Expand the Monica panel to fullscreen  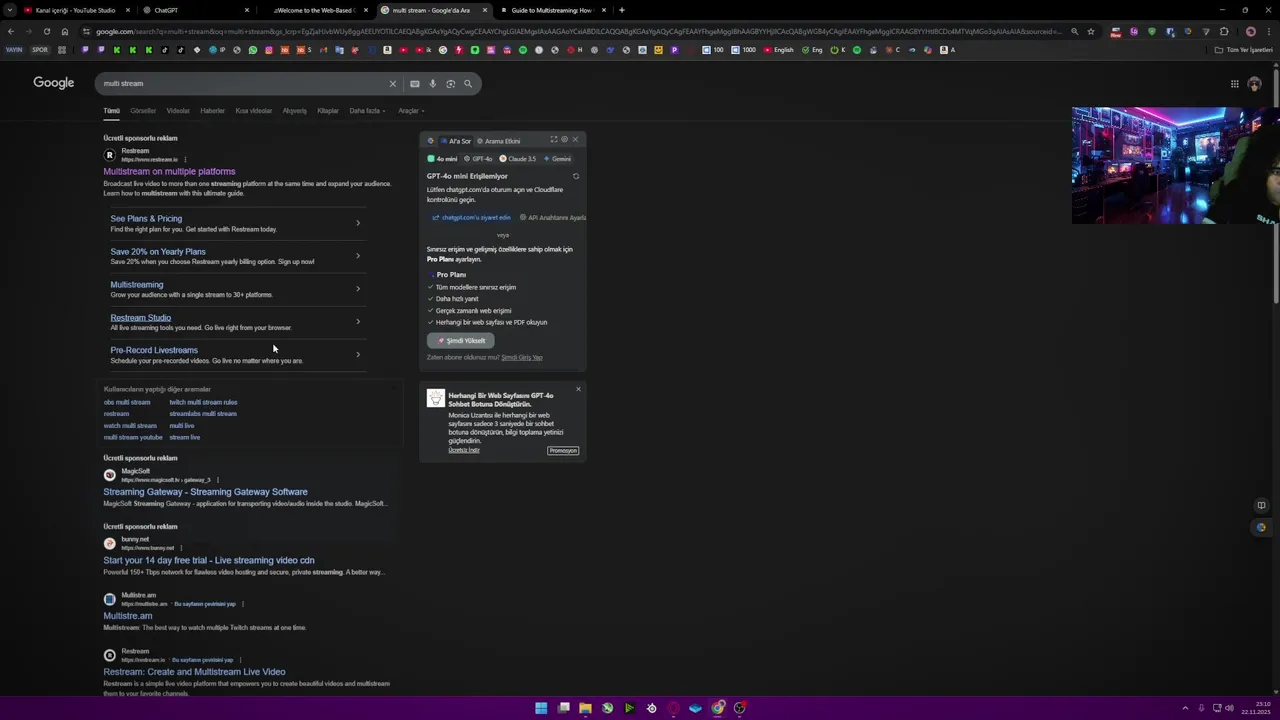[x=553, y=140]
